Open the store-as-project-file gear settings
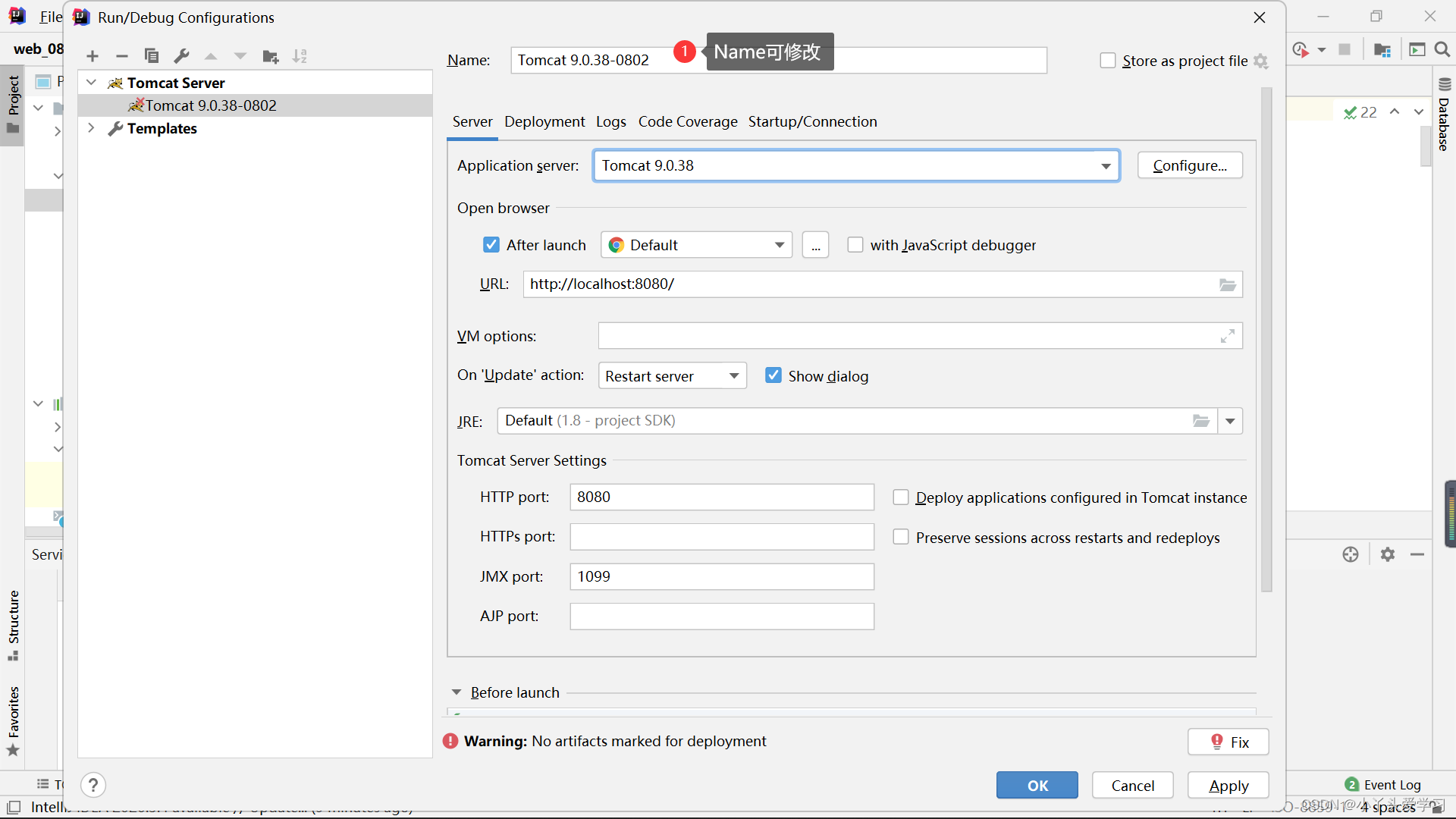1456x819 pixels. (x=1260, y=61)
